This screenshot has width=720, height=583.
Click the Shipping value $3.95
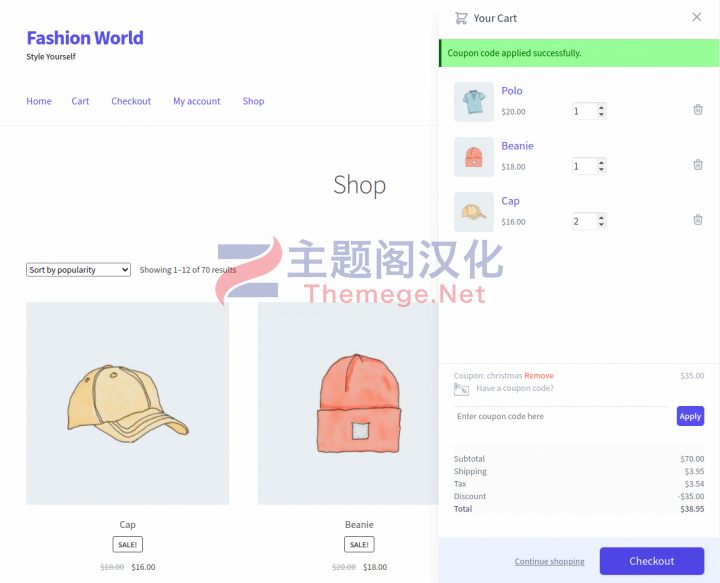pyautogui.click(x=694, y=471)
